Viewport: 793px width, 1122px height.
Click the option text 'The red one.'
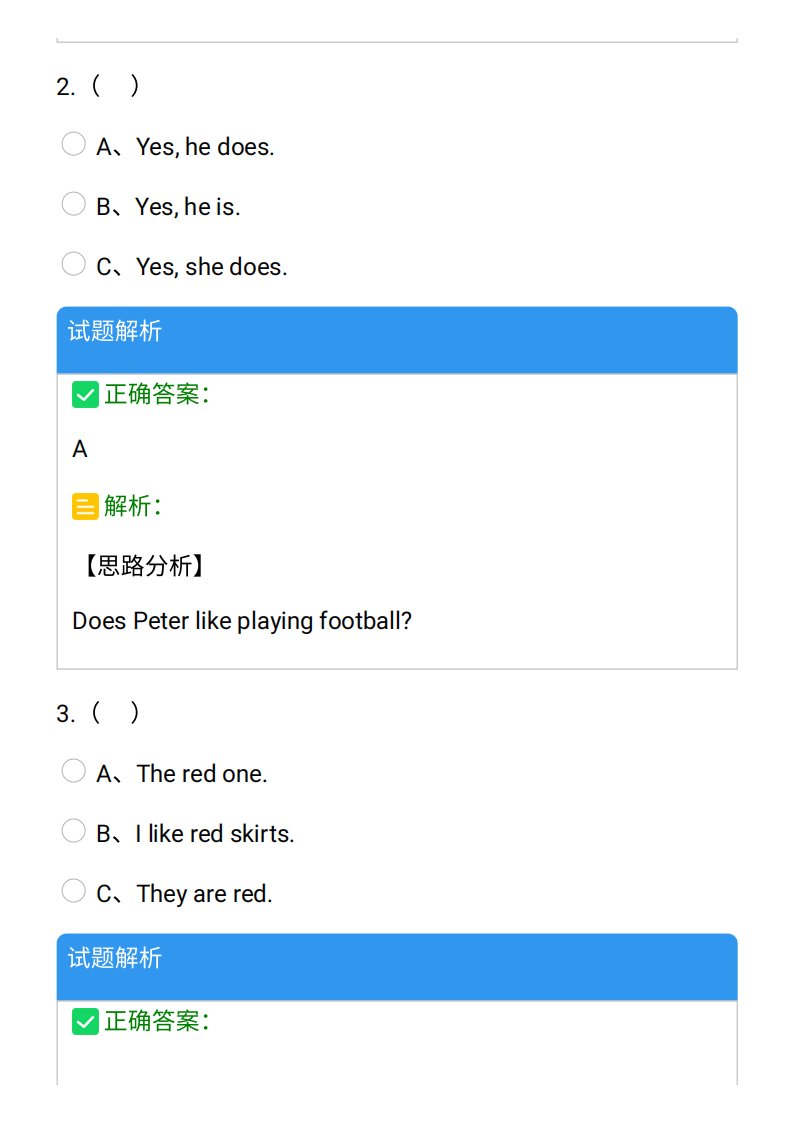click(x=202, y=774)
